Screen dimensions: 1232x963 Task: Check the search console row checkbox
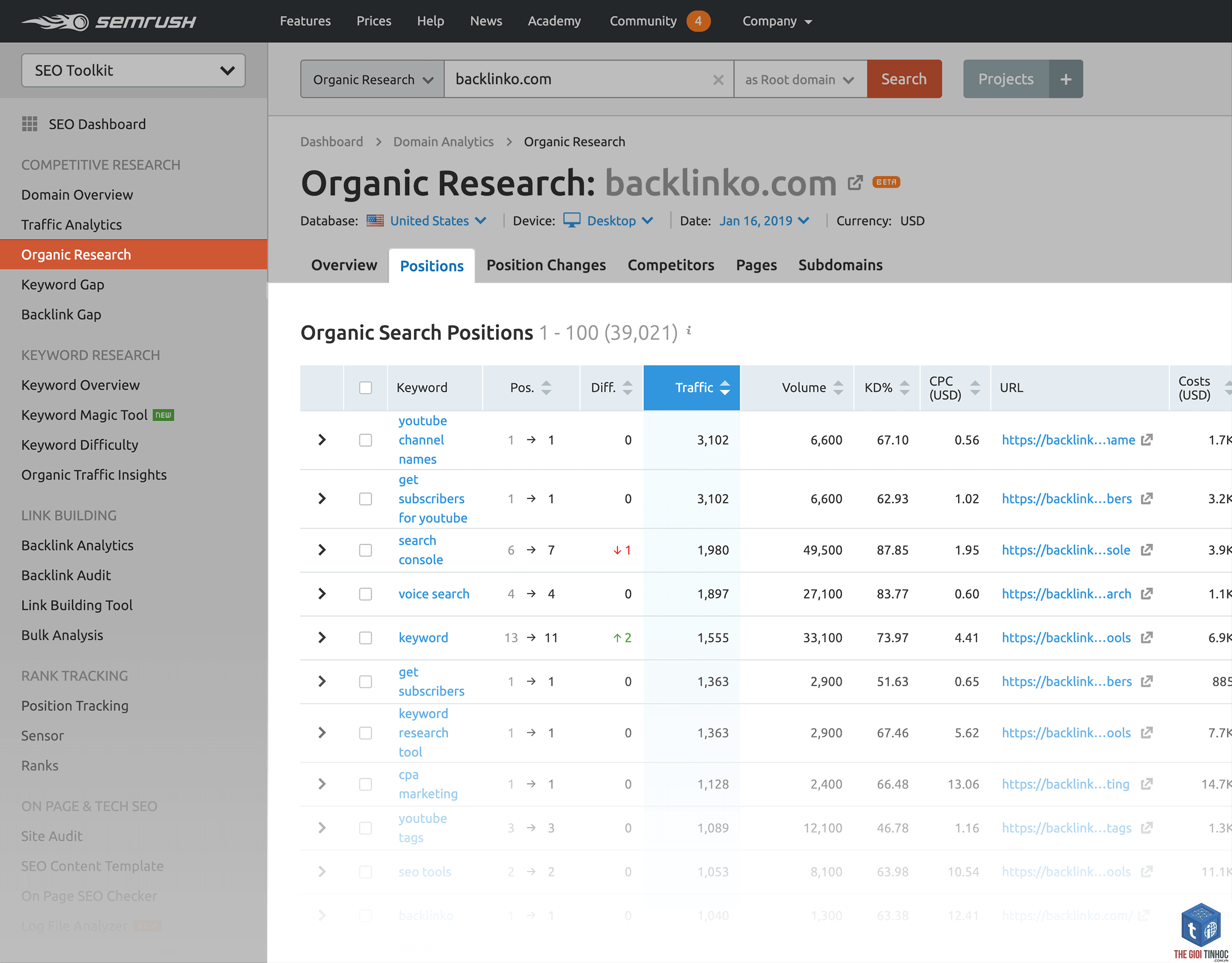(x=366, y=550)
